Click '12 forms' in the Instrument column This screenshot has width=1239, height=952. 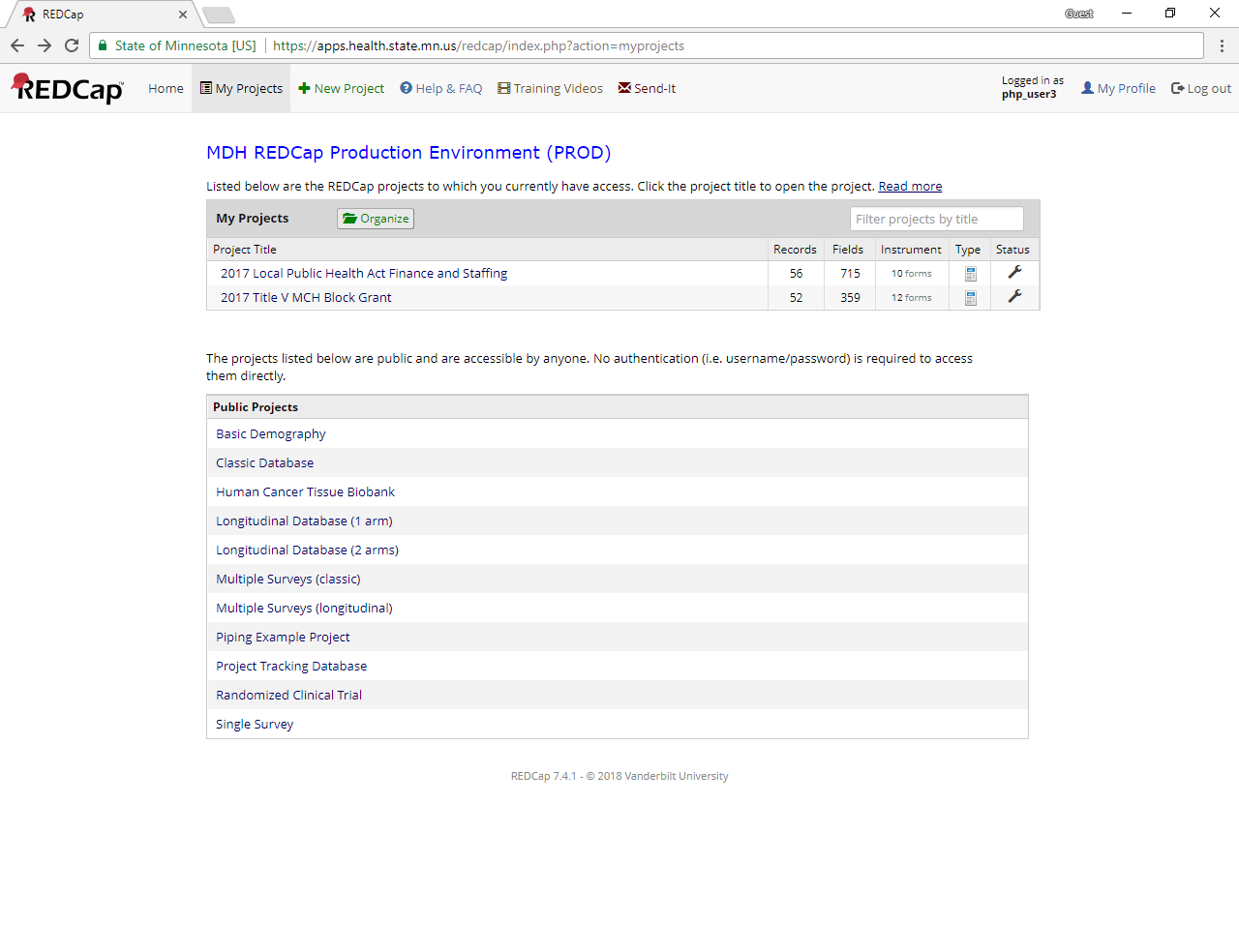pyautogui.click(x=912, y=298)
